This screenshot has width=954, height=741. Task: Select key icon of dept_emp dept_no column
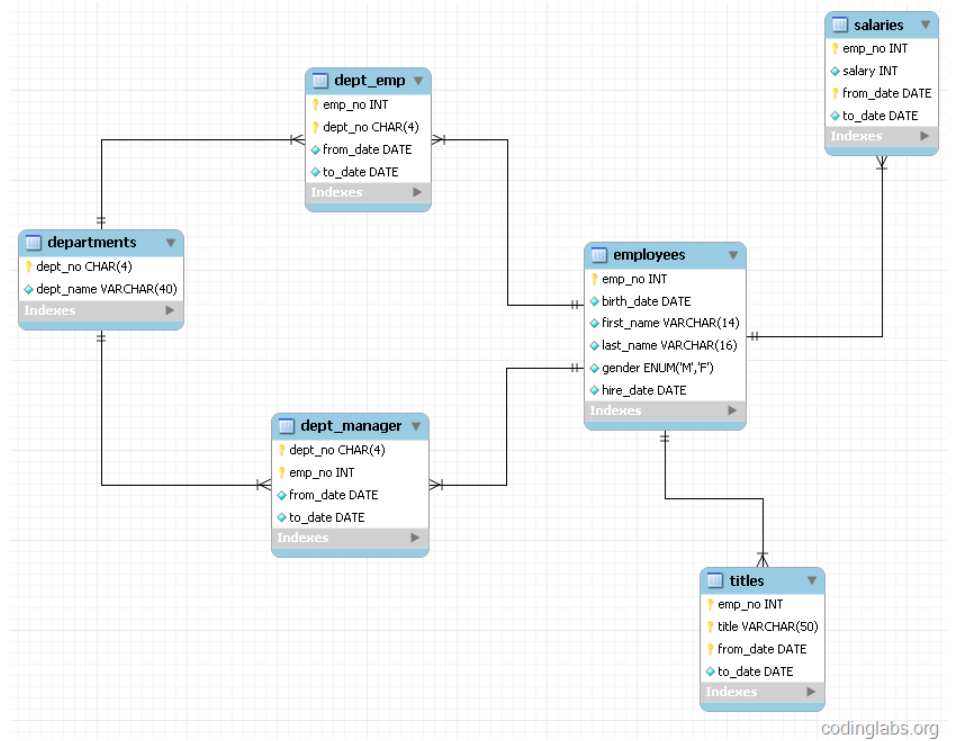[315, 127]
